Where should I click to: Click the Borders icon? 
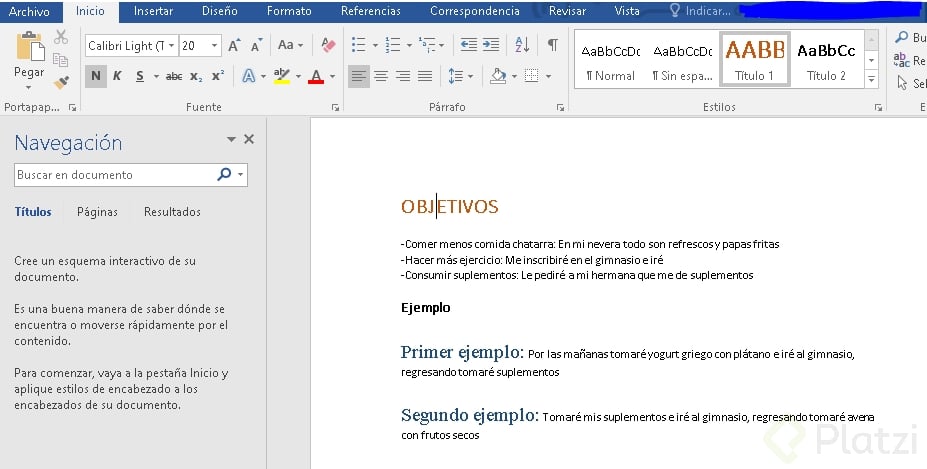coord(531,76)
